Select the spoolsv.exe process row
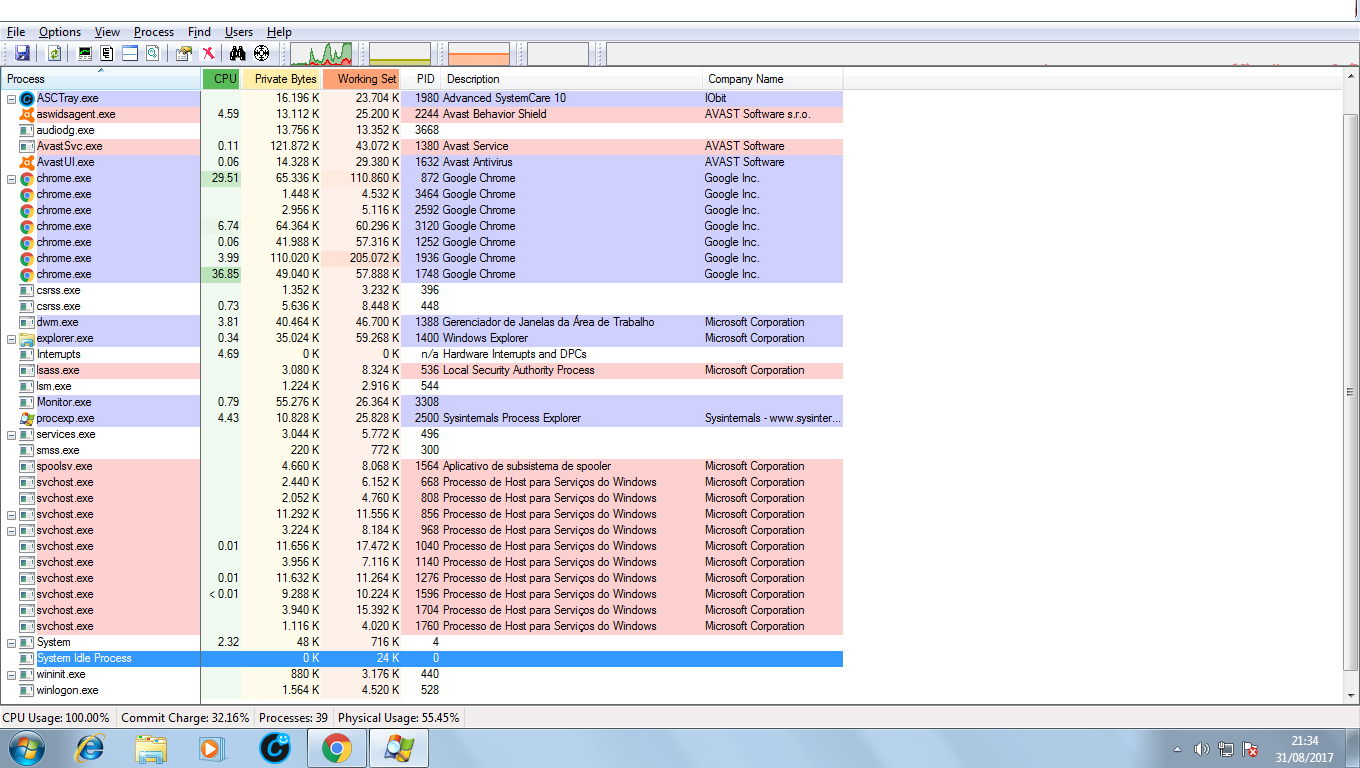The width and height of the screenshot is (1360, 768). [x=422, y=466]
